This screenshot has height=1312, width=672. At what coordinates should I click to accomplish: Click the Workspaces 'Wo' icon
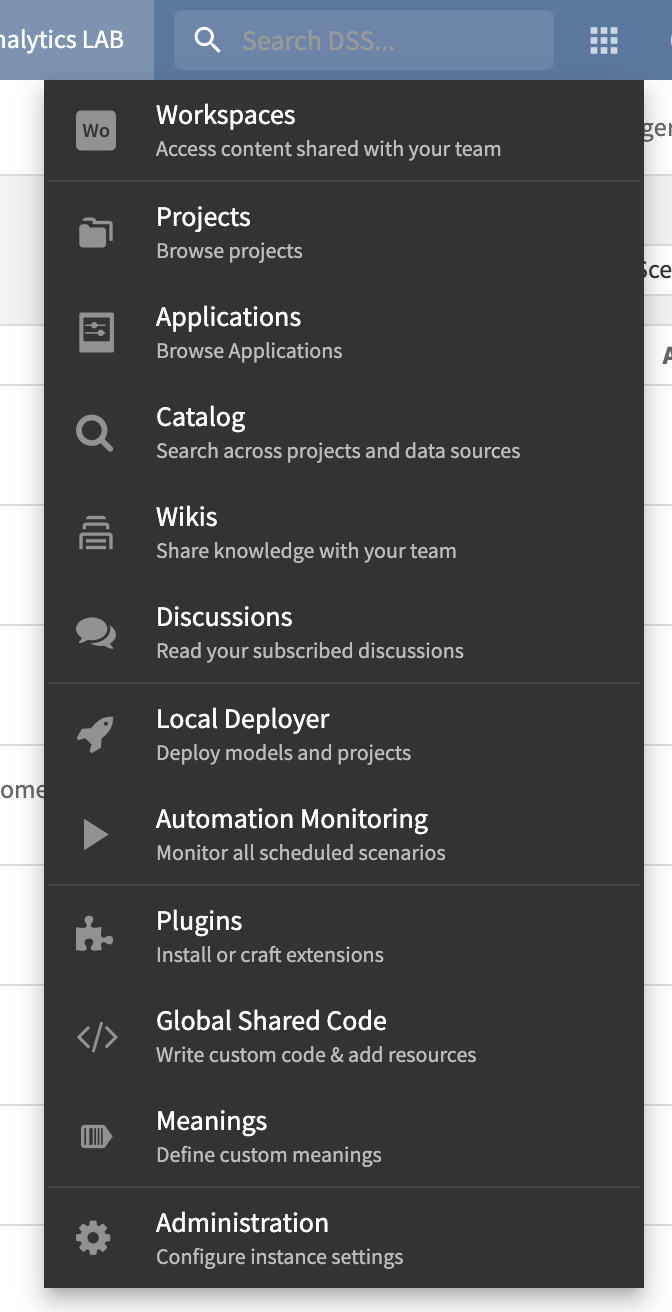[x=96, y=131]
